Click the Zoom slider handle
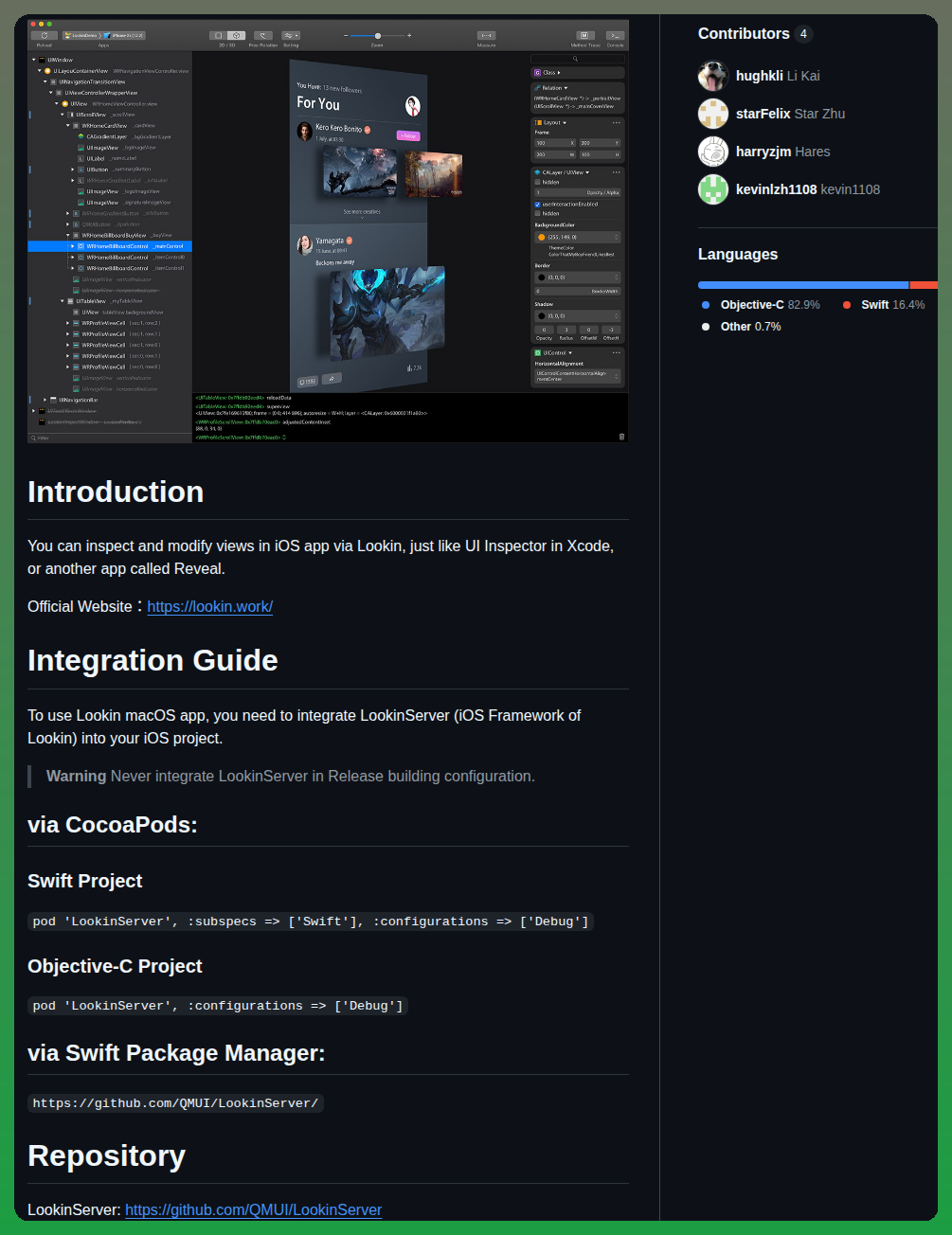This screenshot has width=952, height=1235. coord(378,35)
